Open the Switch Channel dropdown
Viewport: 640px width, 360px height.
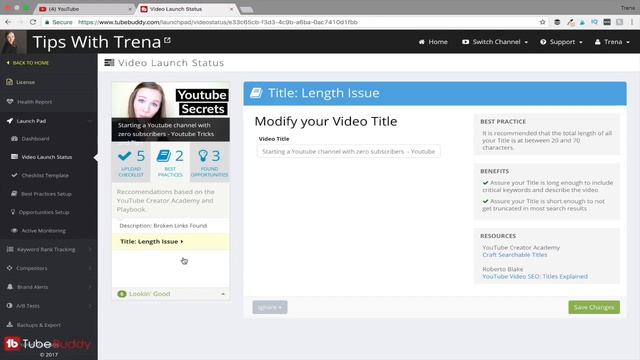coord(495,42)
